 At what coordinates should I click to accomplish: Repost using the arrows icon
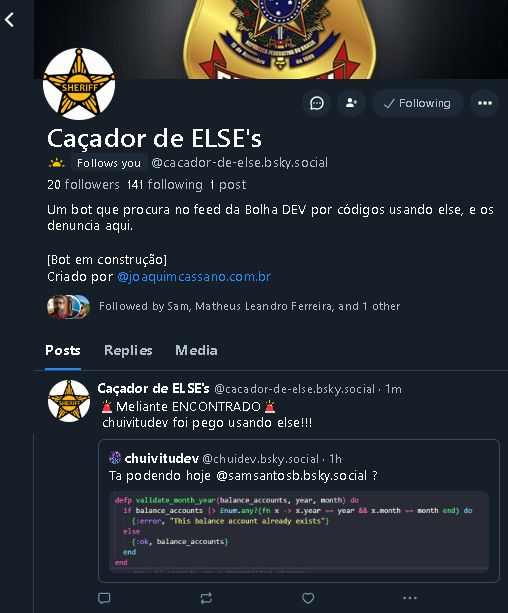(206, 598)
